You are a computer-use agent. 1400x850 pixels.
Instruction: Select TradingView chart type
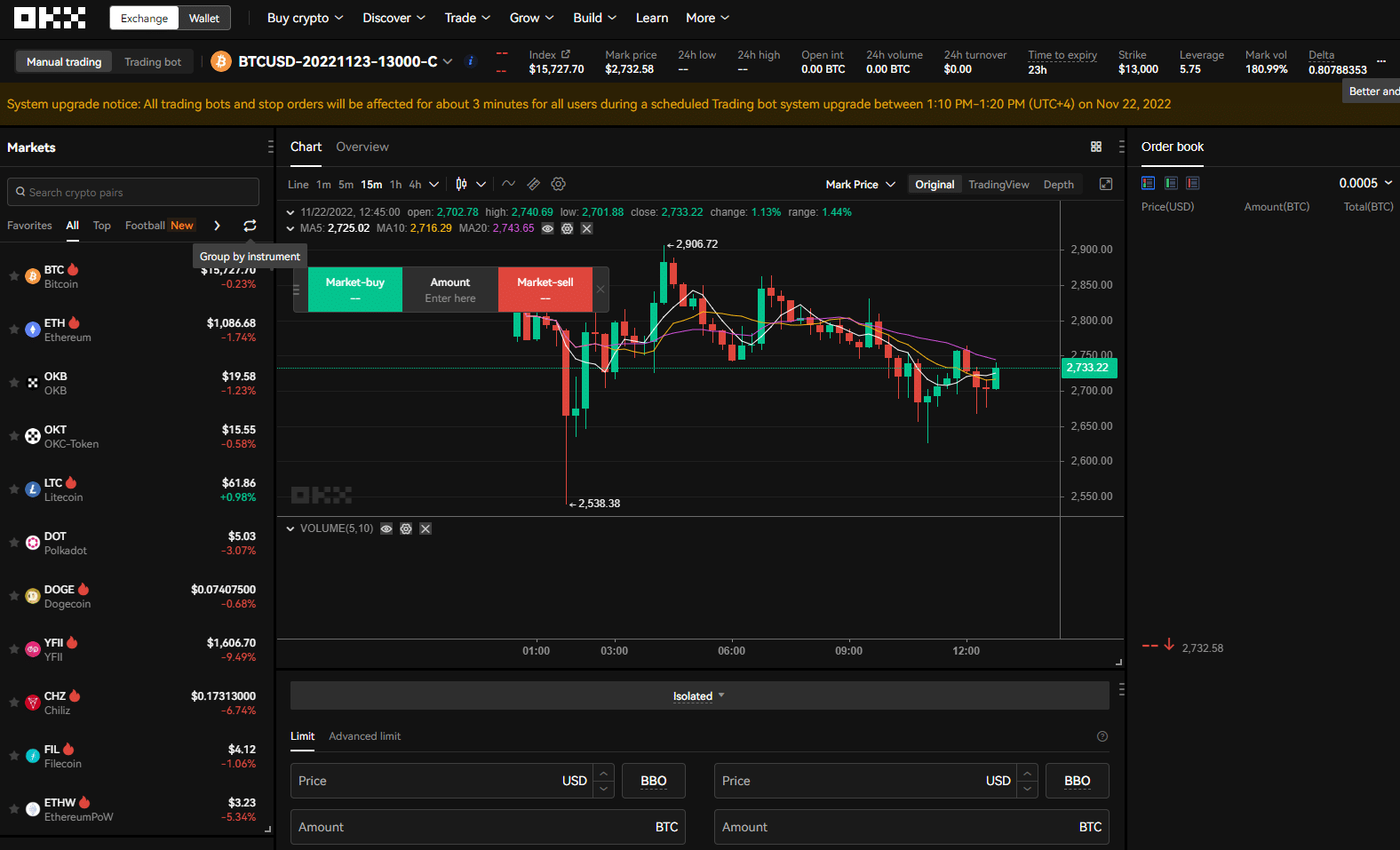click(x=998, y=184)
